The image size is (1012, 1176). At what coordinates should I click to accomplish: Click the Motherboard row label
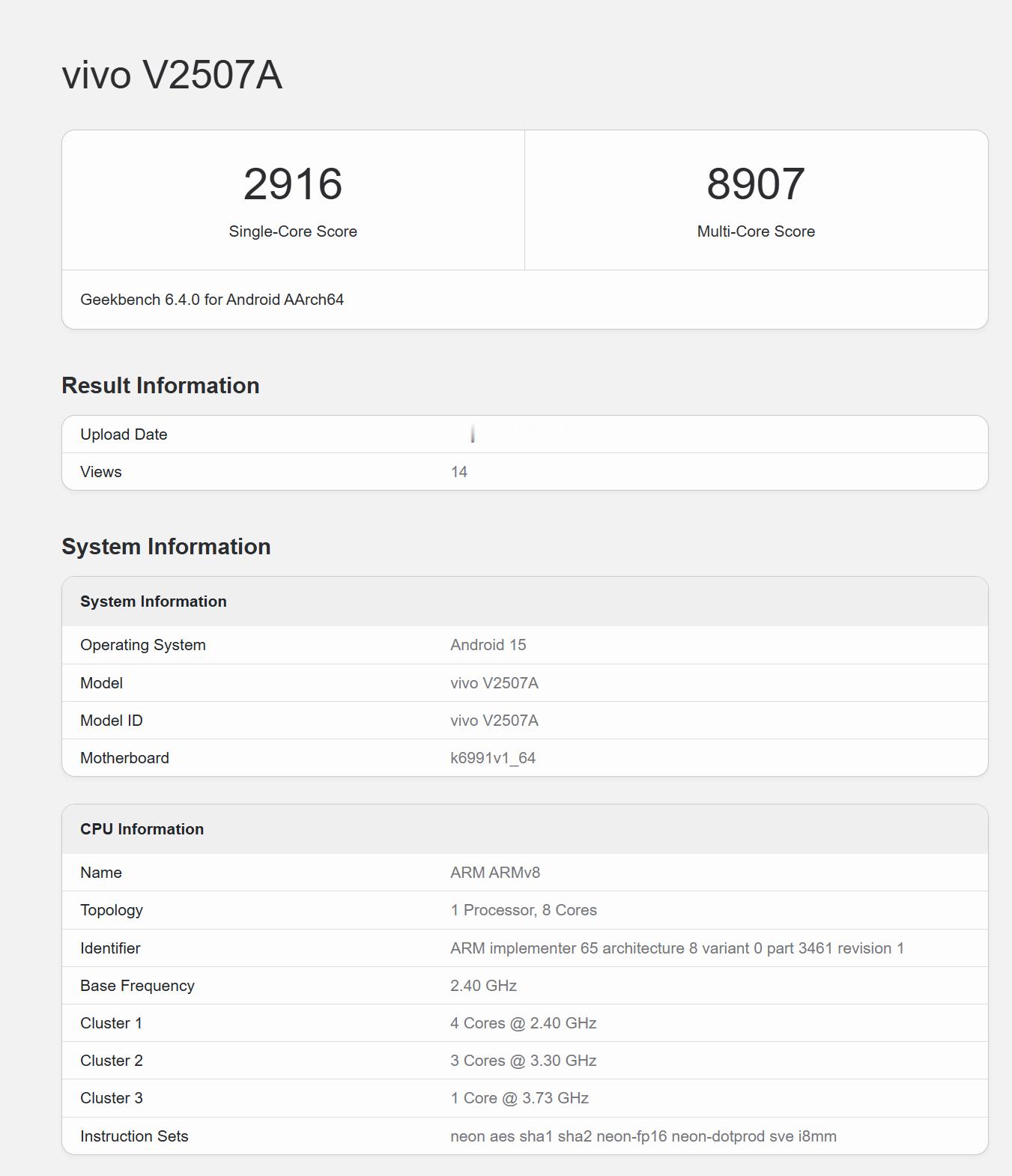125,758
